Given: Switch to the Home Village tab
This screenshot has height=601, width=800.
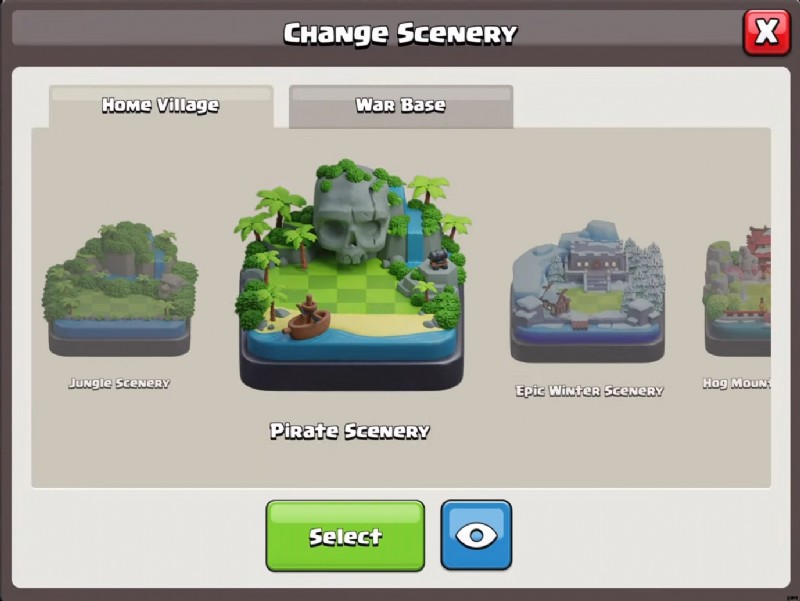Looking at the screenshot, I should pos(161,106).
